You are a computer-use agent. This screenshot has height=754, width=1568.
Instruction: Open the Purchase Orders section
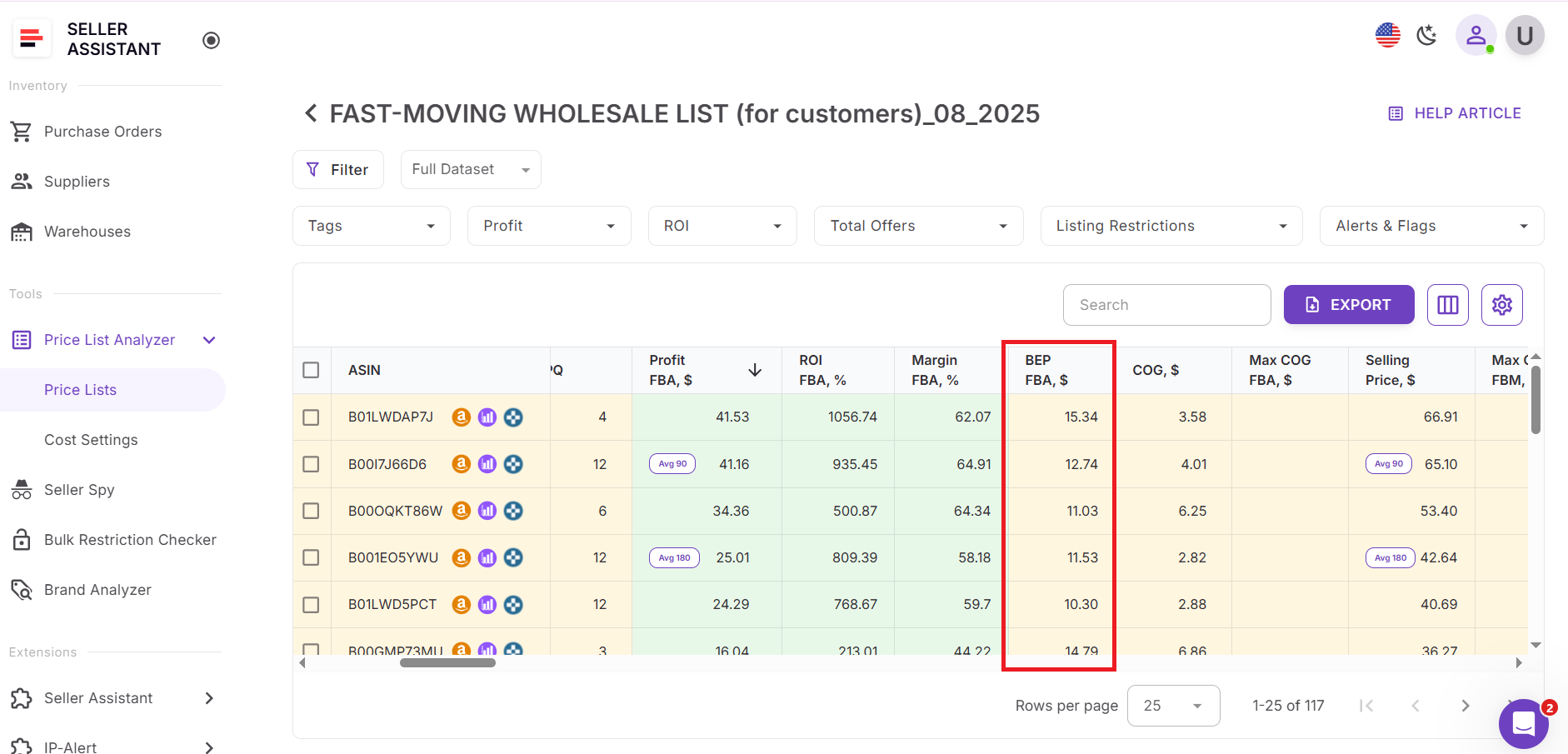click(102, 131)
